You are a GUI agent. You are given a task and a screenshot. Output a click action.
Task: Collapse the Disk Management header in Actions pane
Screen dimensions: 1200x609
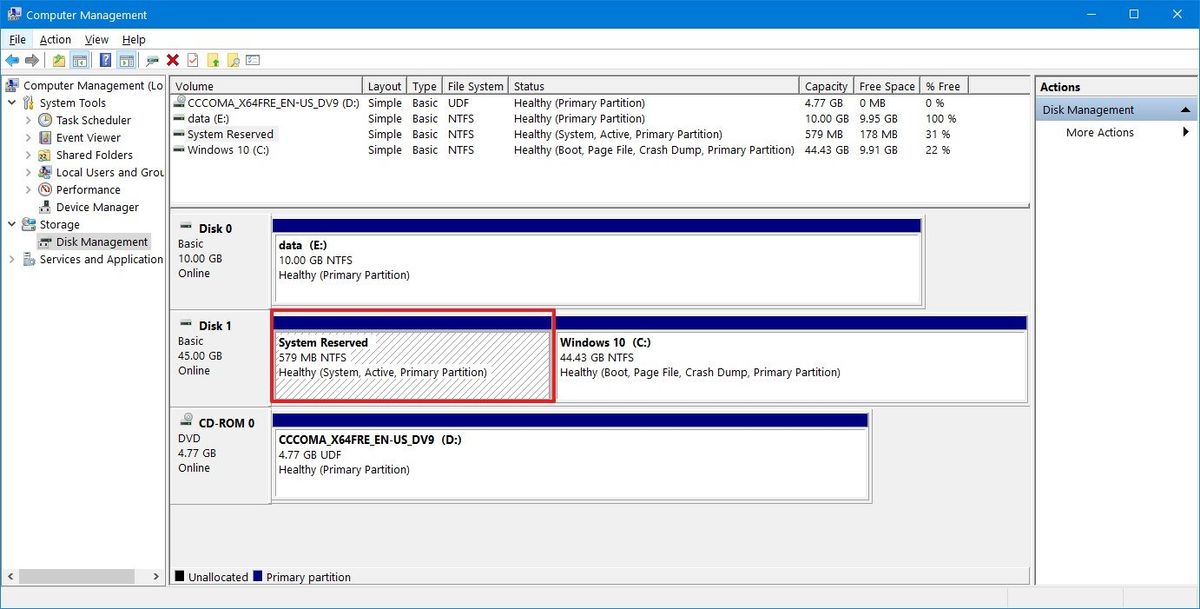[x=1186, y=109]
